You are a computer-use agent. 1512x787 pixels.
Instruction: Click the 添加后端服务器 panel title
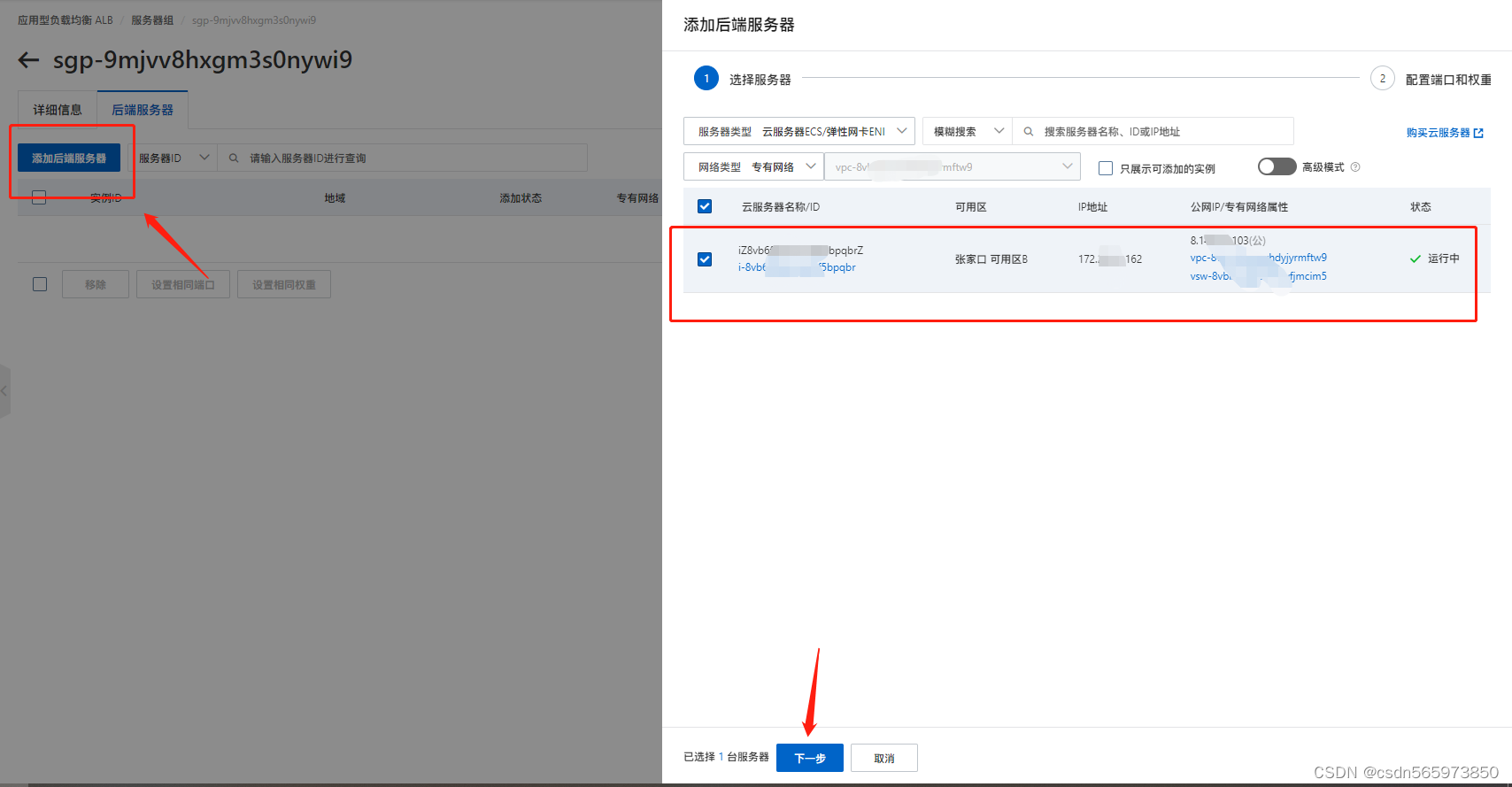739,25
